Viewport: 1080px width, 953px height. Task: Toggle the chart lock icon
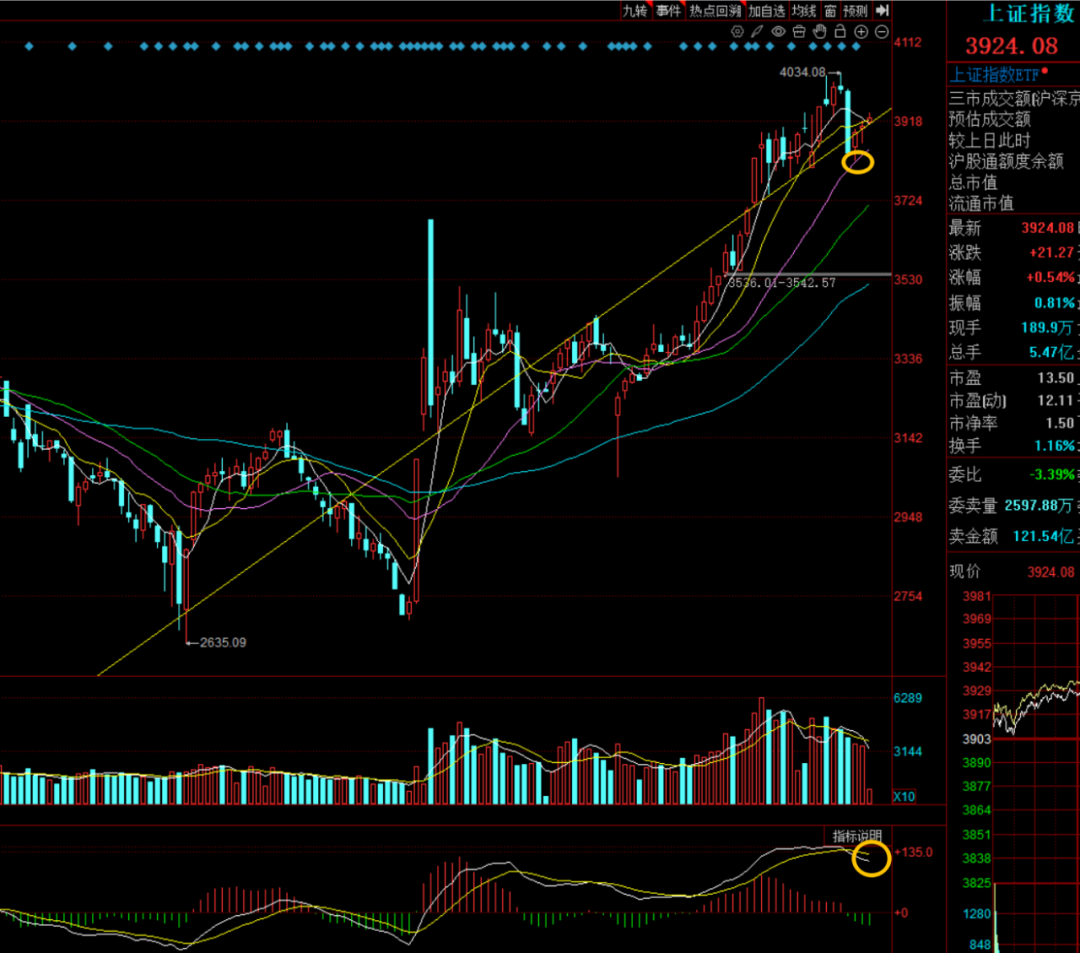coord(840,32)
